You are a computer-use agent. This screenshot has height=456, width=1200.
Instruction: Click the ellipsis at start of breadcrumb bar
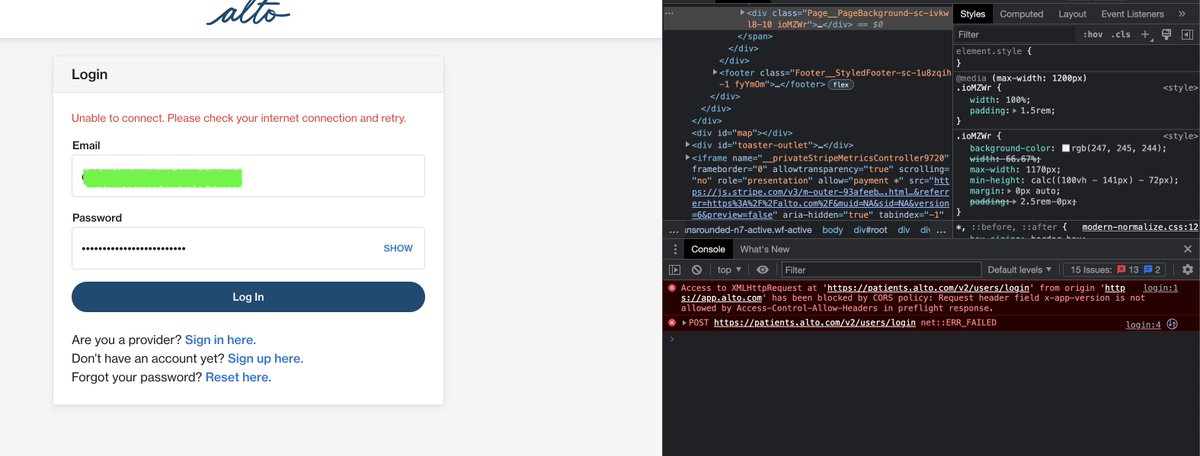coord(674,230)
